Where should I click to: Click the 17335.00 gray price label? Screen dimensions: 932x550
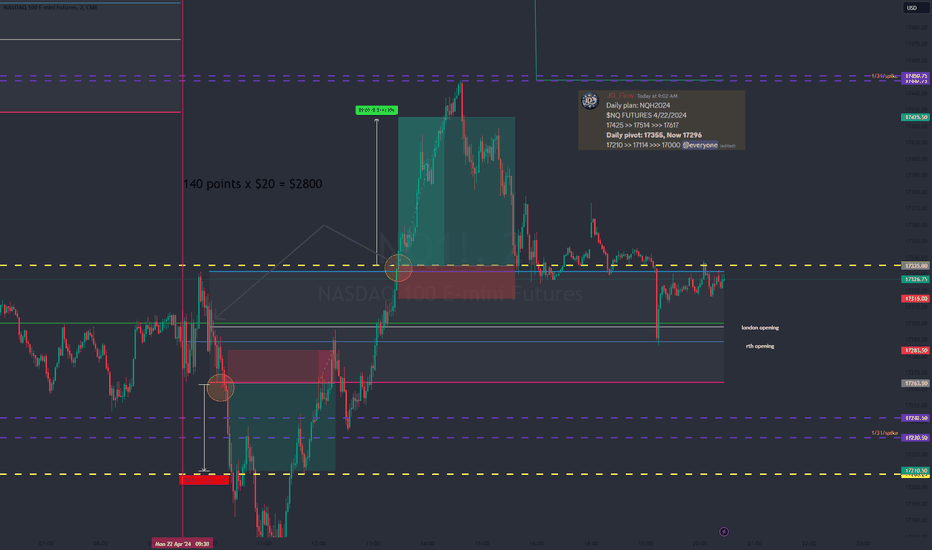(915, 266)
